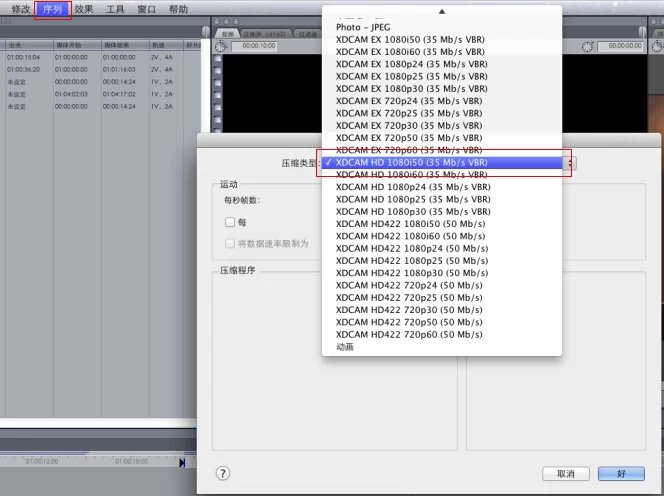Image resolution: width=664 pixels, height=496 pixels.
Task: Choose XDCAM HD 1080p30 (35 Mb/s VBR)
Action: tap(442, 211)
